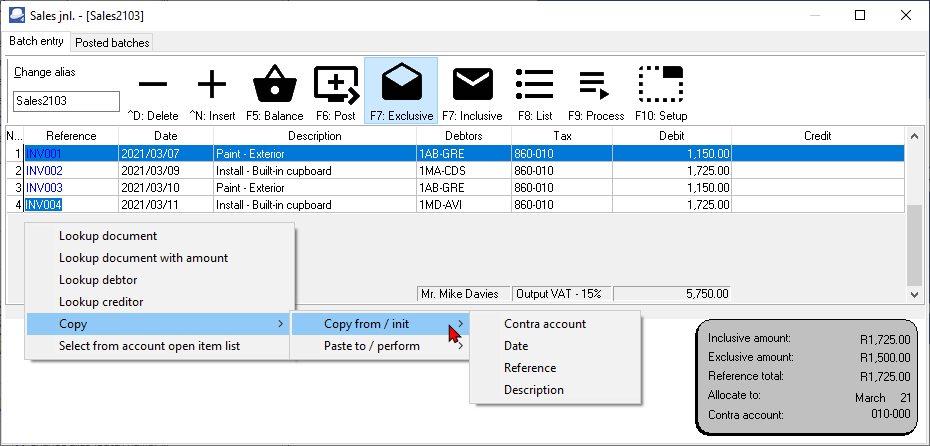Expand Paste to / perform submenu
The height and width of the screenshot is (446, 930).
click(380, 346)
